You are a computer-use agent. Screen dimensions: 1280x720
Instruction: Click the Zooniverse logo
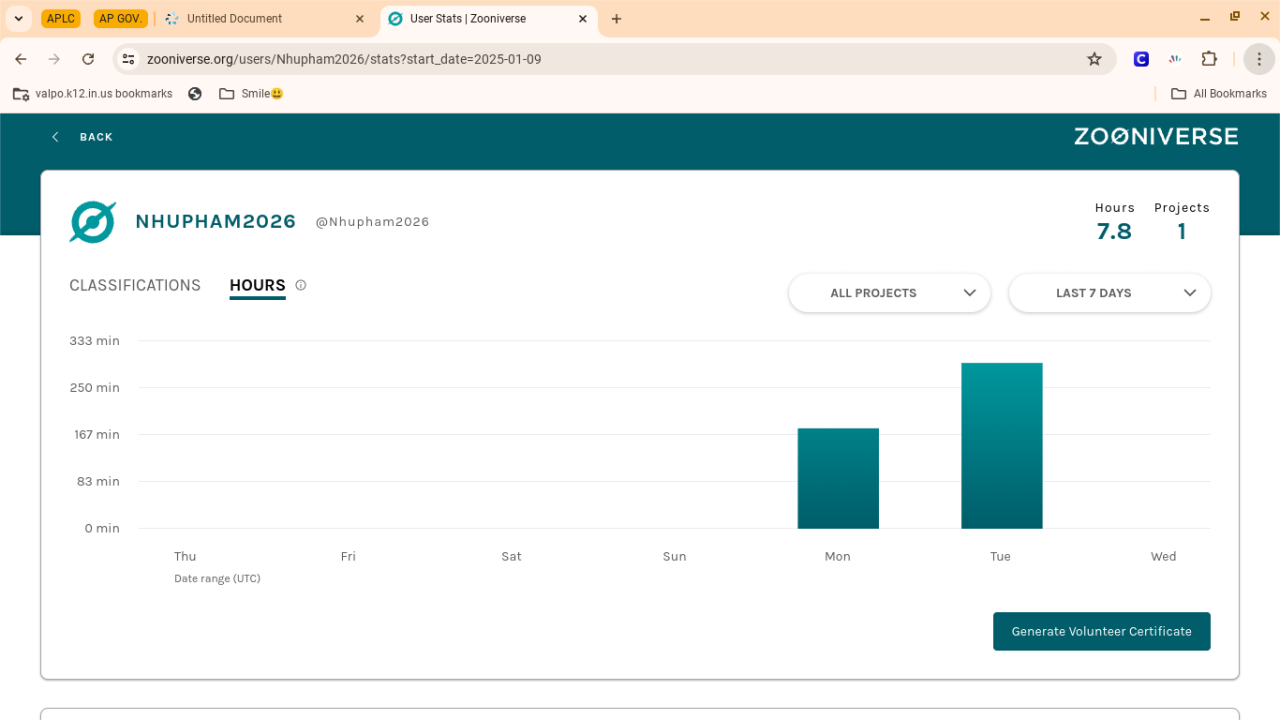(x=1156, y=136)
